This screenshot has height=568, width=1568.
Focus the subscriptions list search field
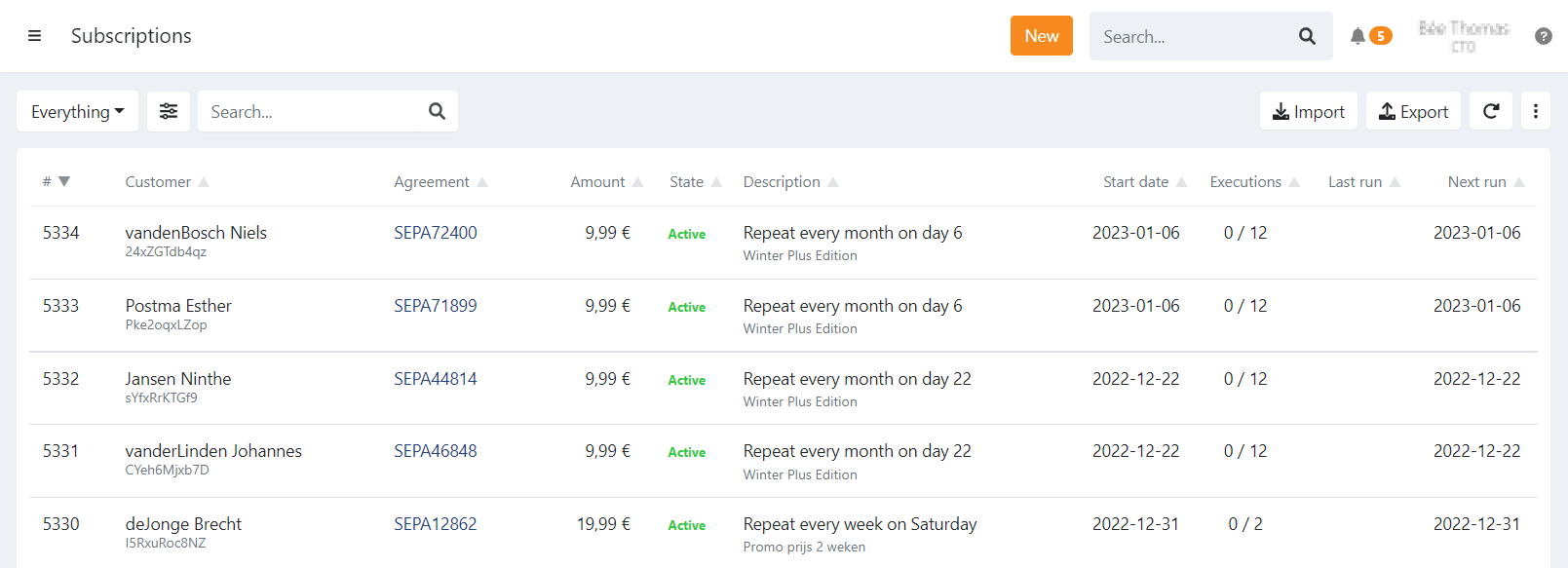click(x=312, y=111)
